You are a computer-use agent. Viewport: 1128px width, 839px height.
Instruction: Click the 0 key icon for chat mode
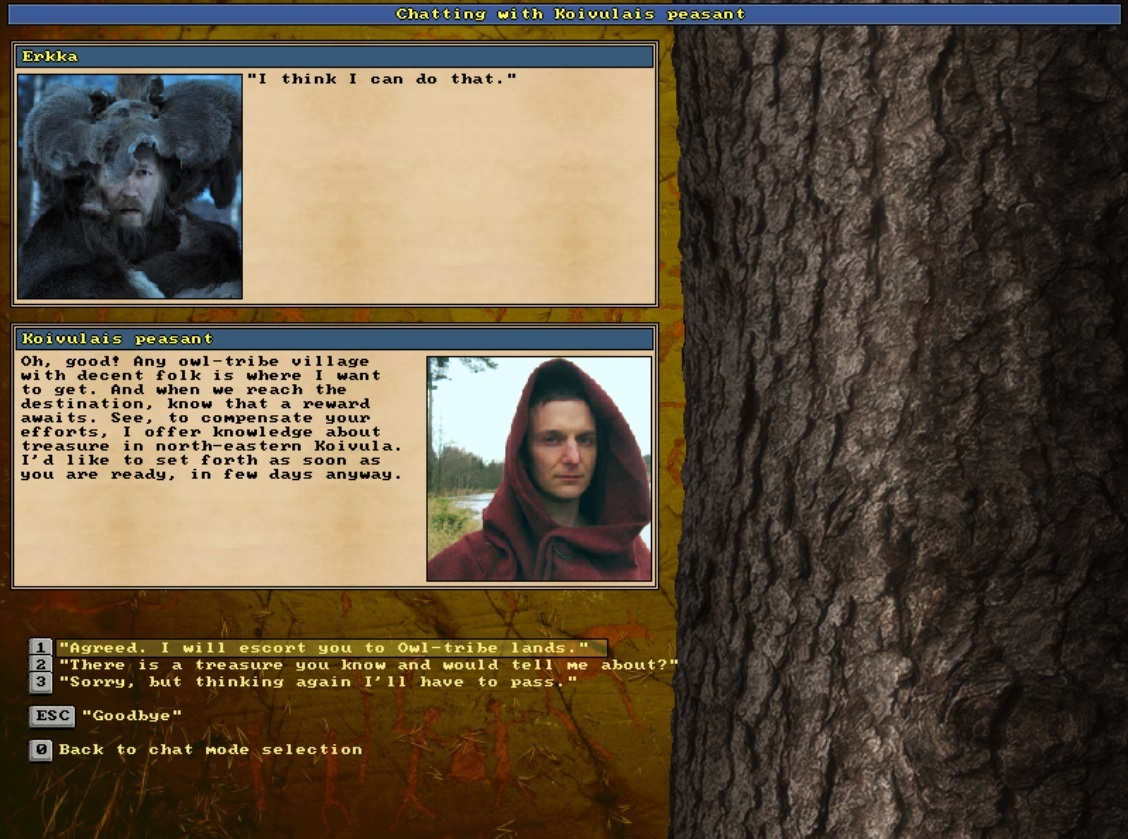(40, 750)
